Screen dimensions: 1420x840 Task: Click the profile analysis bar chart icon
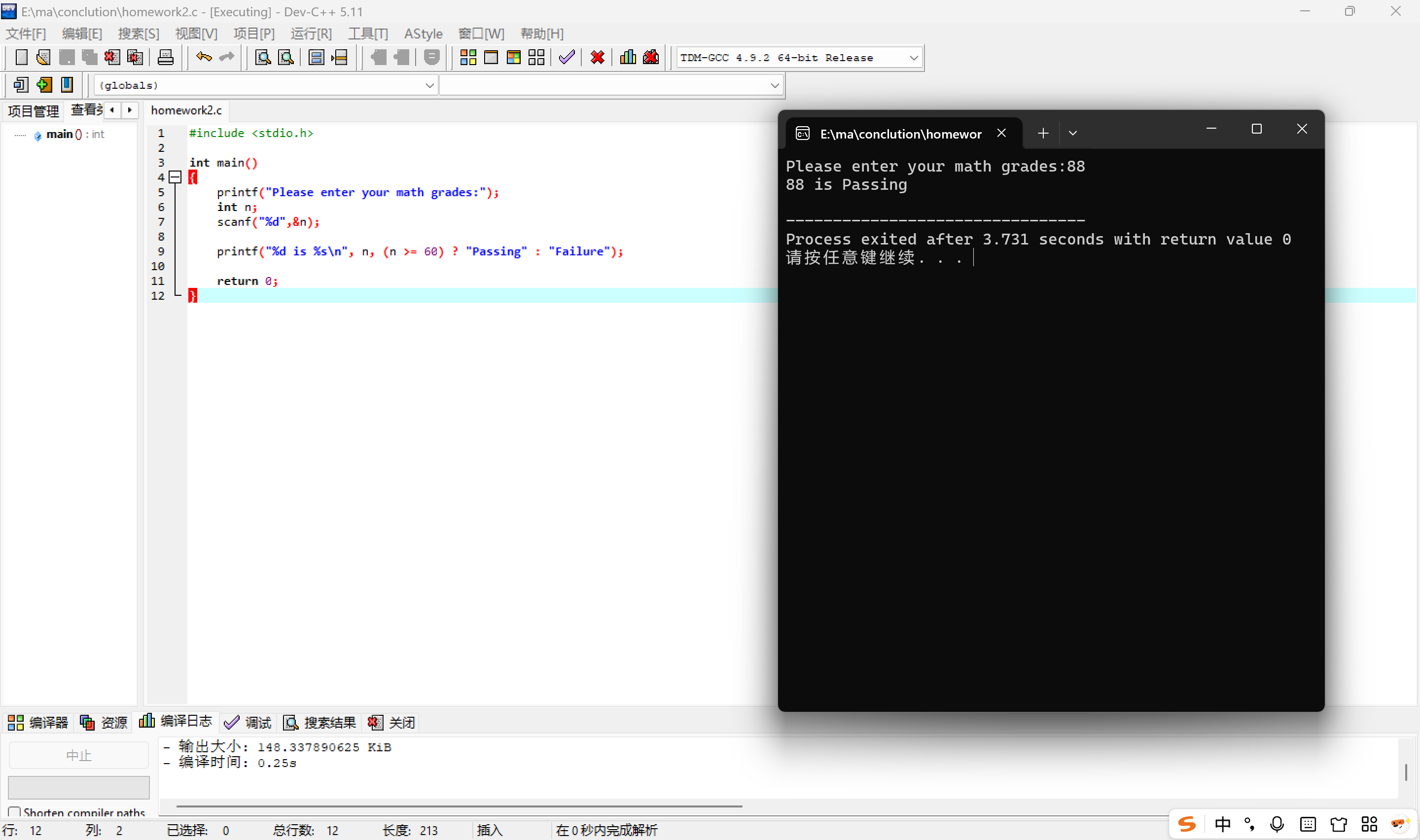pos(628,57)
